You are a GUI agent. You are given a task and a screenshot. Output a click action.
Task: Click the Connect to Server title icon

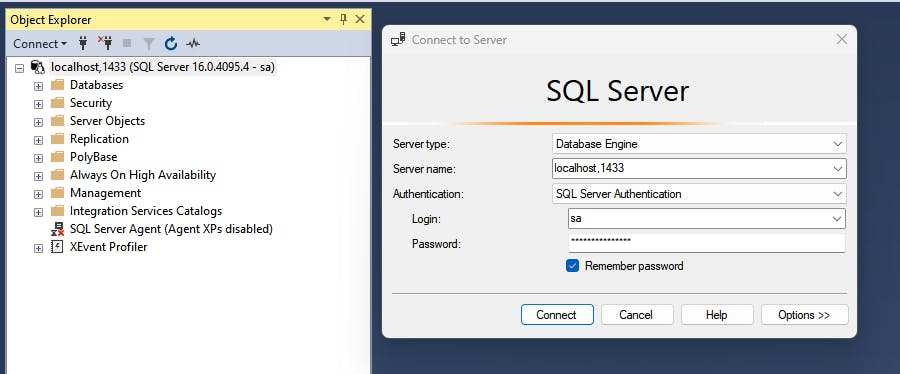[x=398, y=40]
